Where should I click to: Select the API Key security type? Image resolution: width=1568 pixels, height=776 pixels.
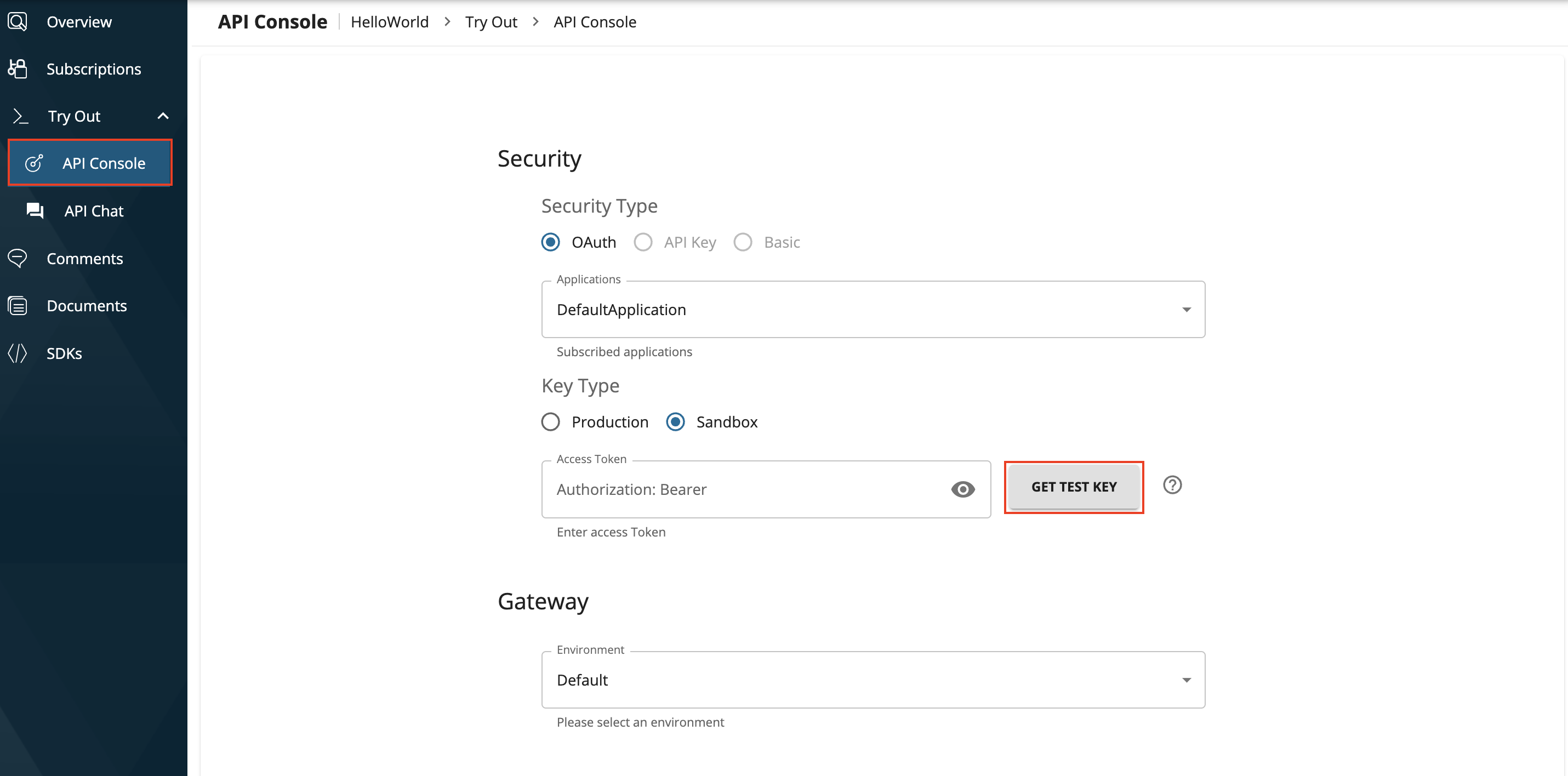(x=643, y=242)
